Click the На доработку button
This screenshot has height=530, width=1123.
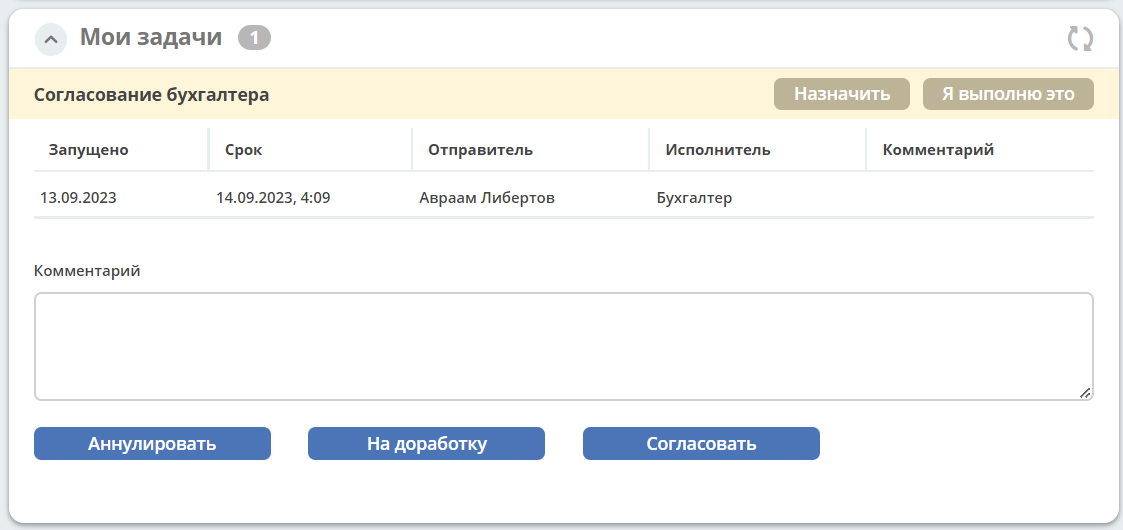(426, 443)
